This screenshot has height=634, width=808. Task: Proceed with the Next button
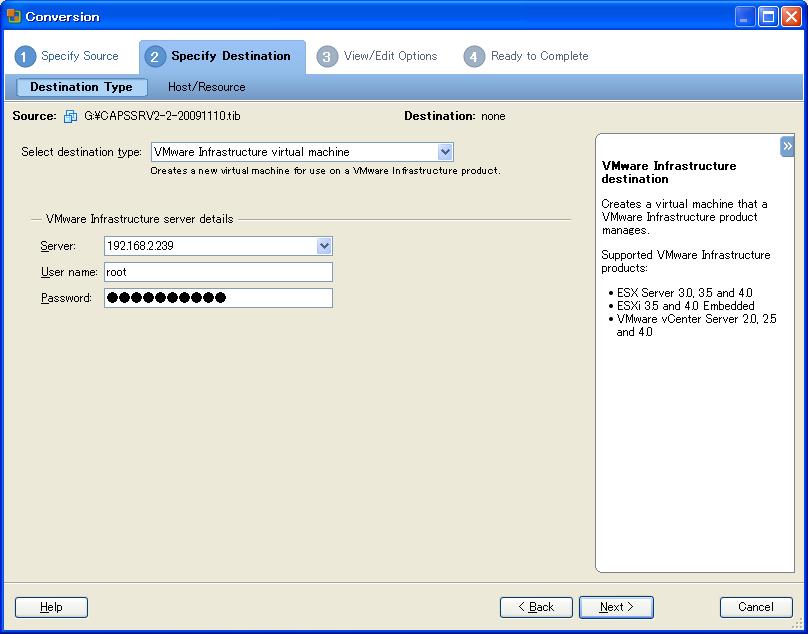point(616,607)
